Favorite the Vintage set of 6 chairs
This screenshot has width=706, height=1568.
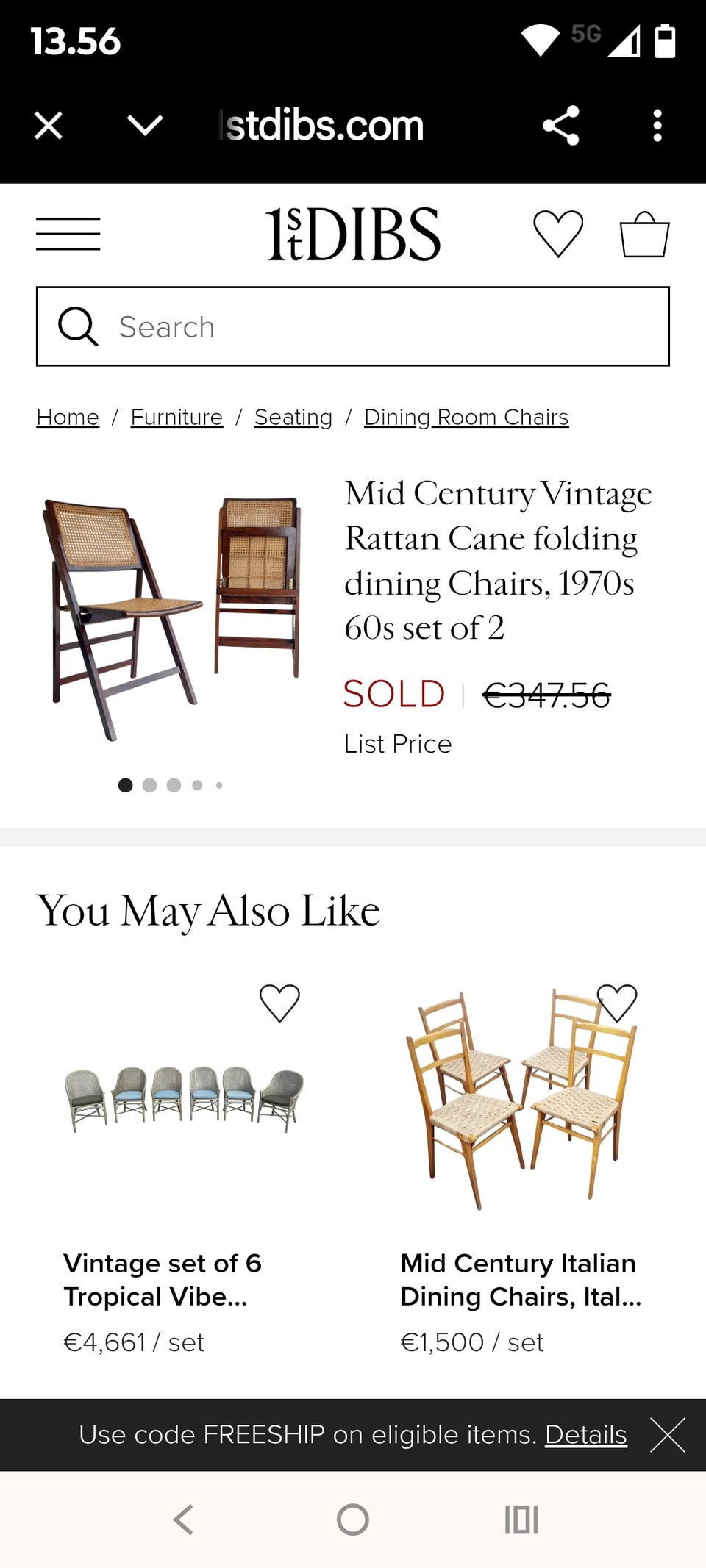coord(279,1003)
